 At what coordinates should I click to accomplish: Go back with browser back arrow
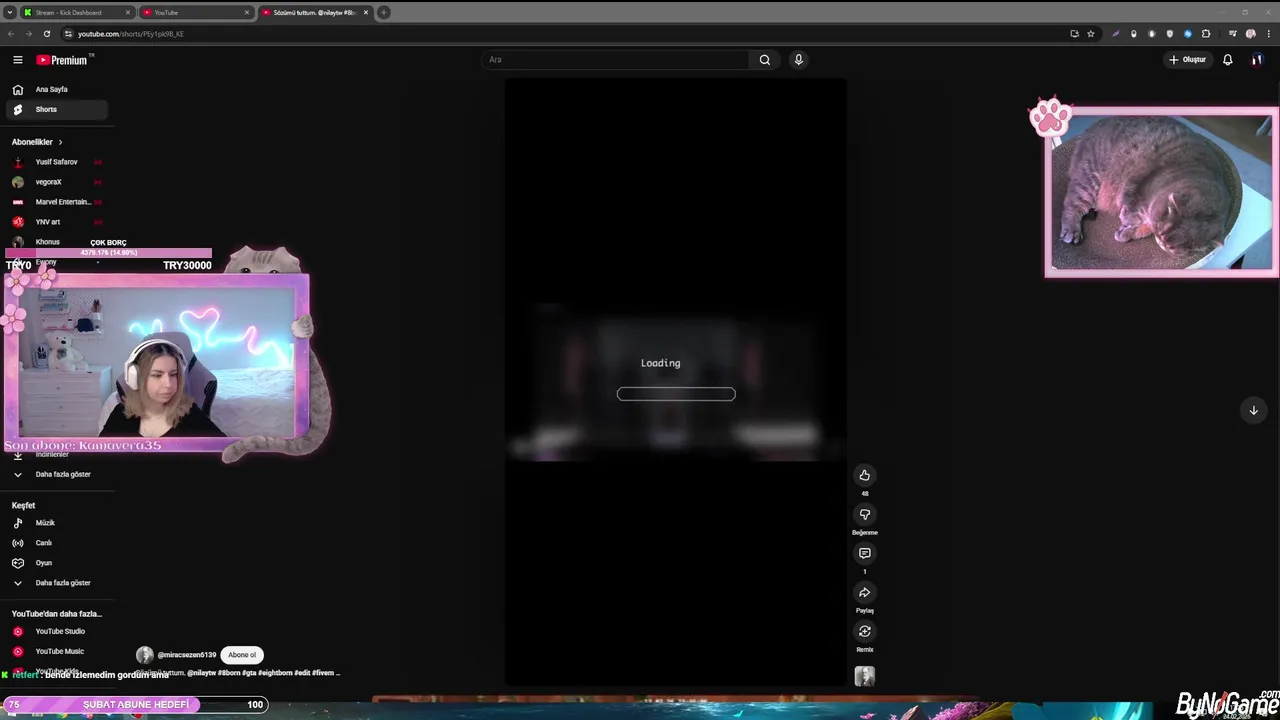click(11, 34)
